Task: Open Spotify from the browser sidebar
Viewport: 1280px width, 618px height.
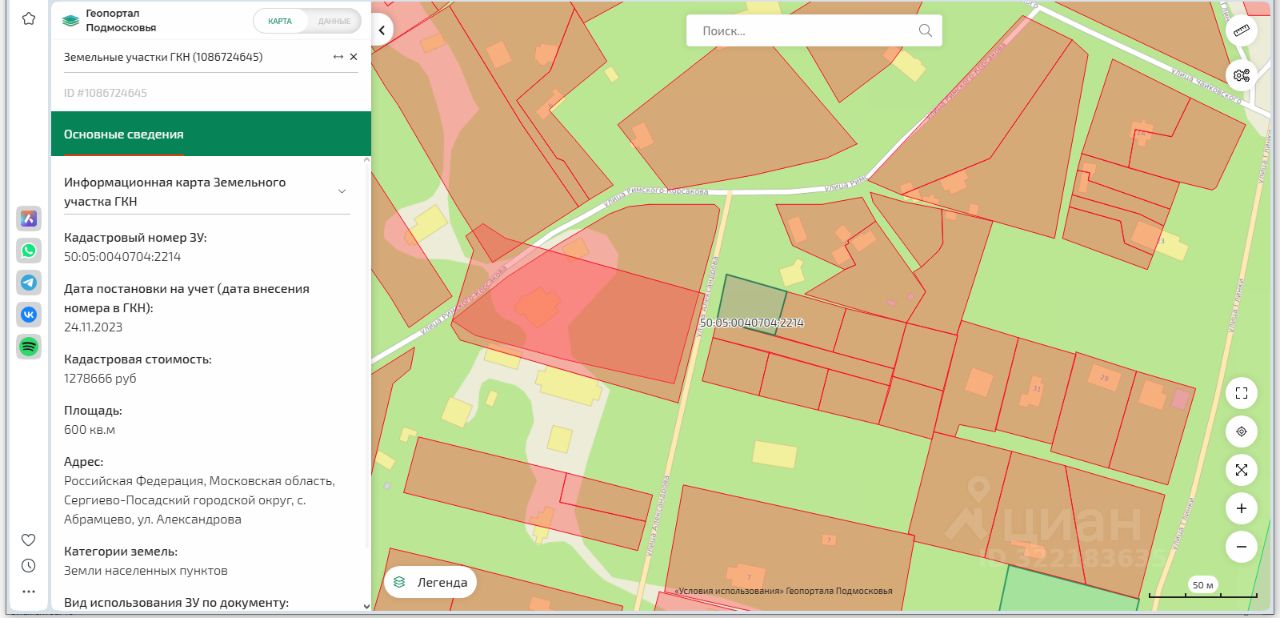Action: tap(29, 346)
